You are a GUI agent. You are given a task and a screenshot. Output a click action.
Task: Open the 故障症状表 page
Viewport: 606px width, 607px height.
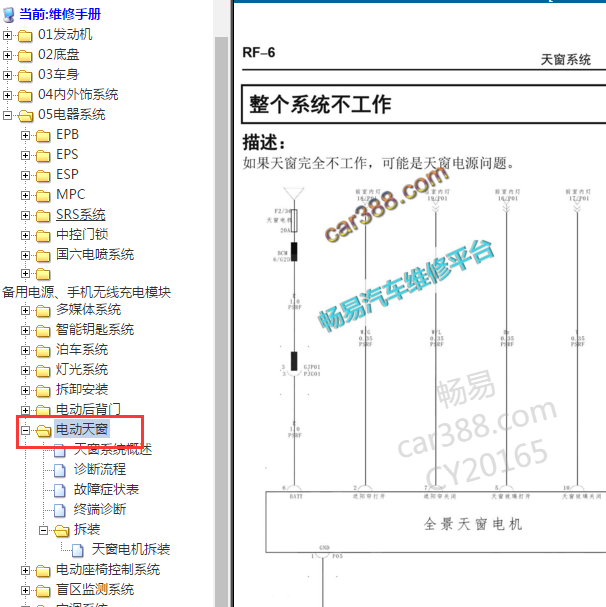106,490
